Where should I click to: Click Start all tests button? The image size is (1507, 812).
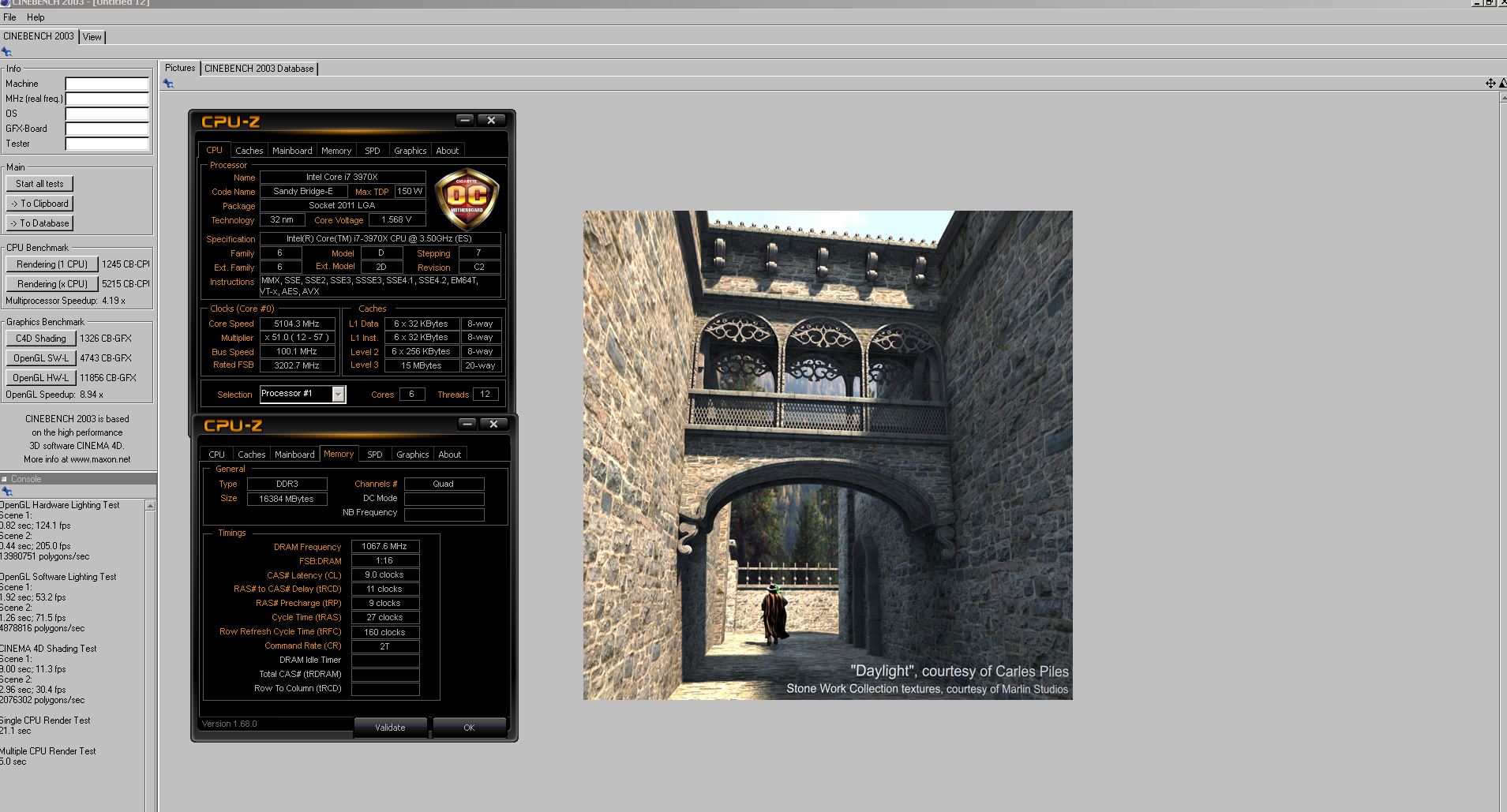(x=39, y=184)
